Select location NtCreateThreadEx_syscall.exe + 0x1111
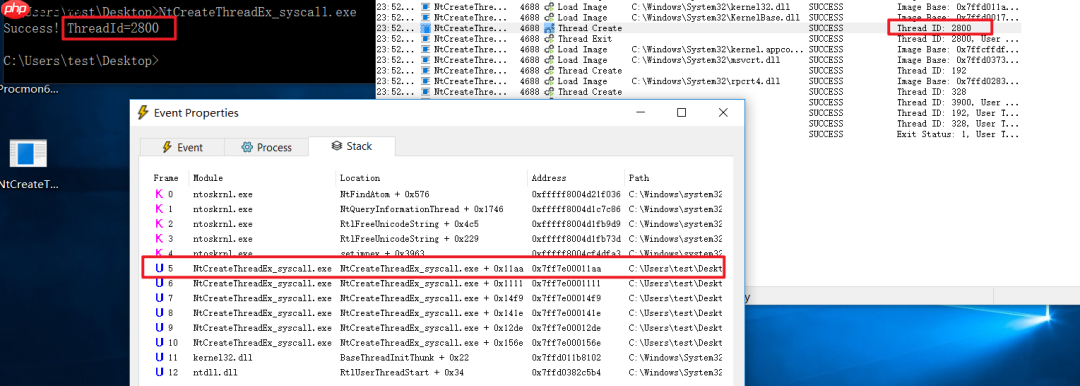1080x386 pixels. point(431,283)
